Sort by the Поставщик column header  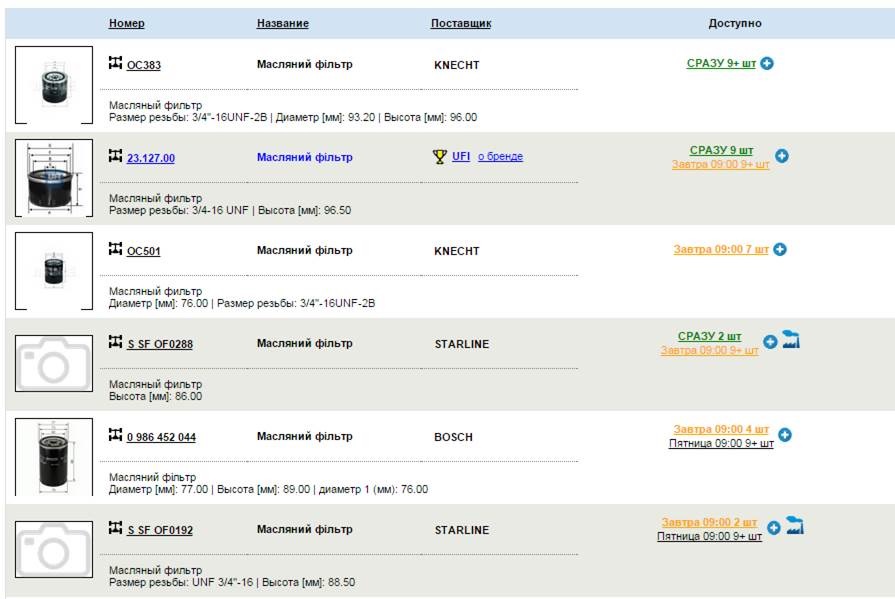(460, 23)
